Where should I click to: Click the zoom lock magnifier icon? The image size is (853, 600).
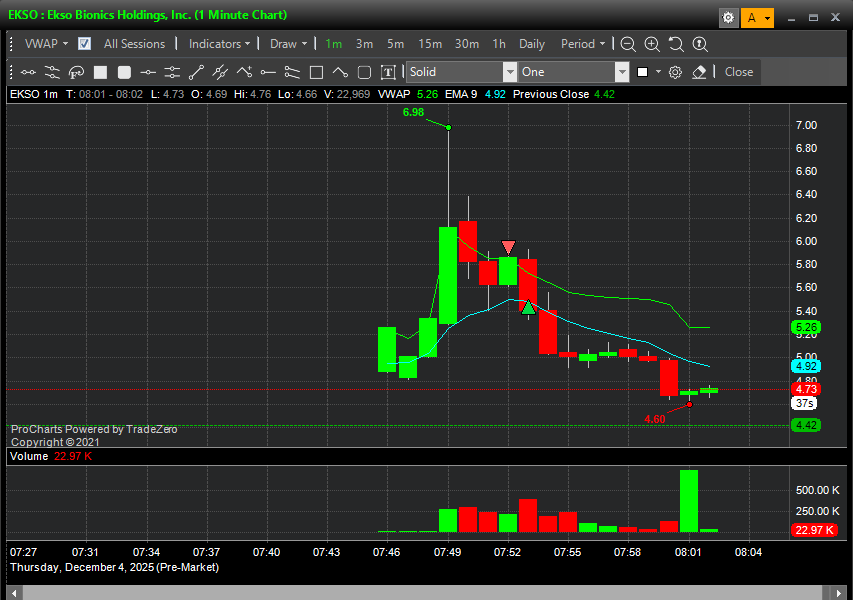tap(700, 44)
